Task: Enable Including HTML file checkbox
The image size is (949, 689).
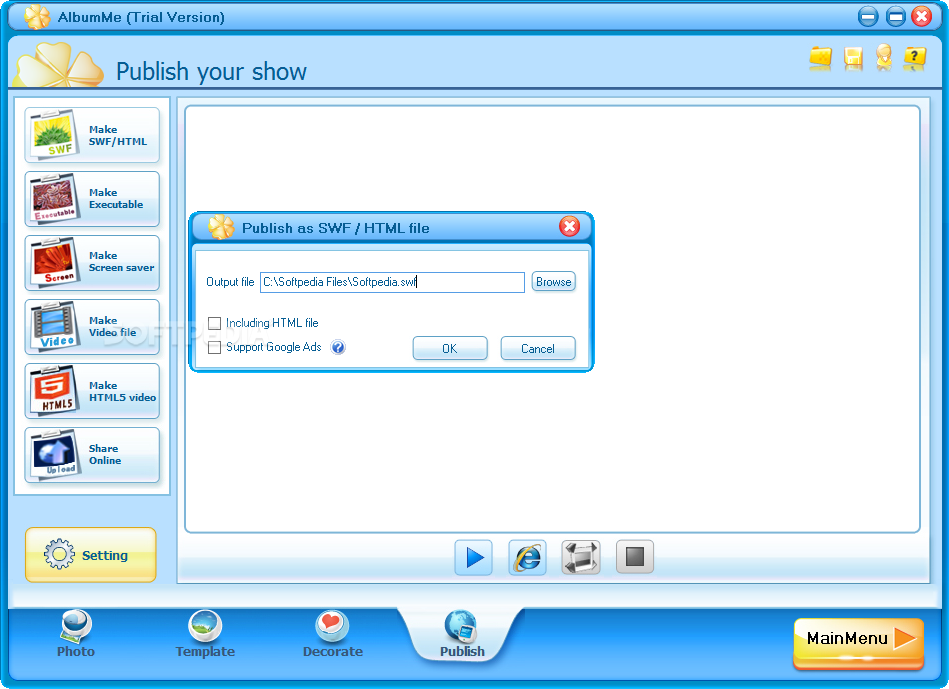Action: (214, 323)
